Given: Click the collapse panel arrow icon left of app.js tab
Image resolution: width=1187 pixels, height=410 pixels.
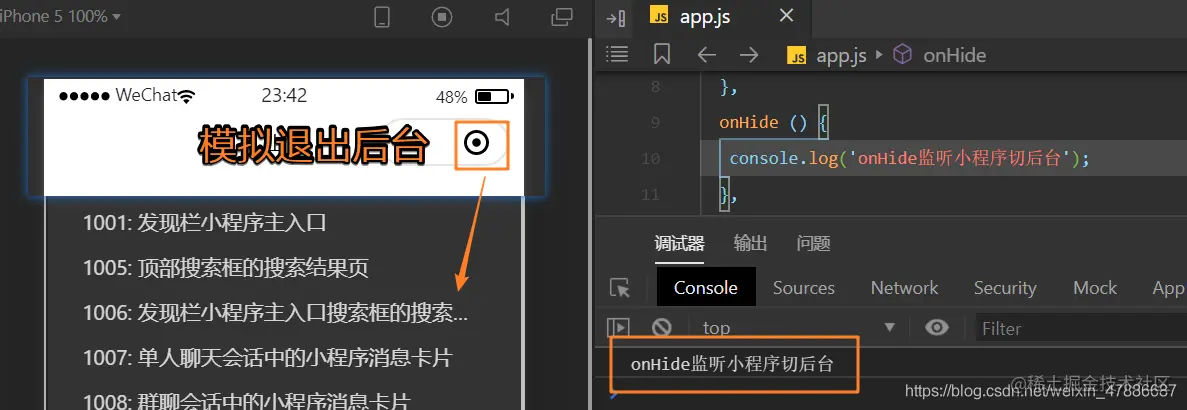Looking at the screenshot, I should coord(617,18).
